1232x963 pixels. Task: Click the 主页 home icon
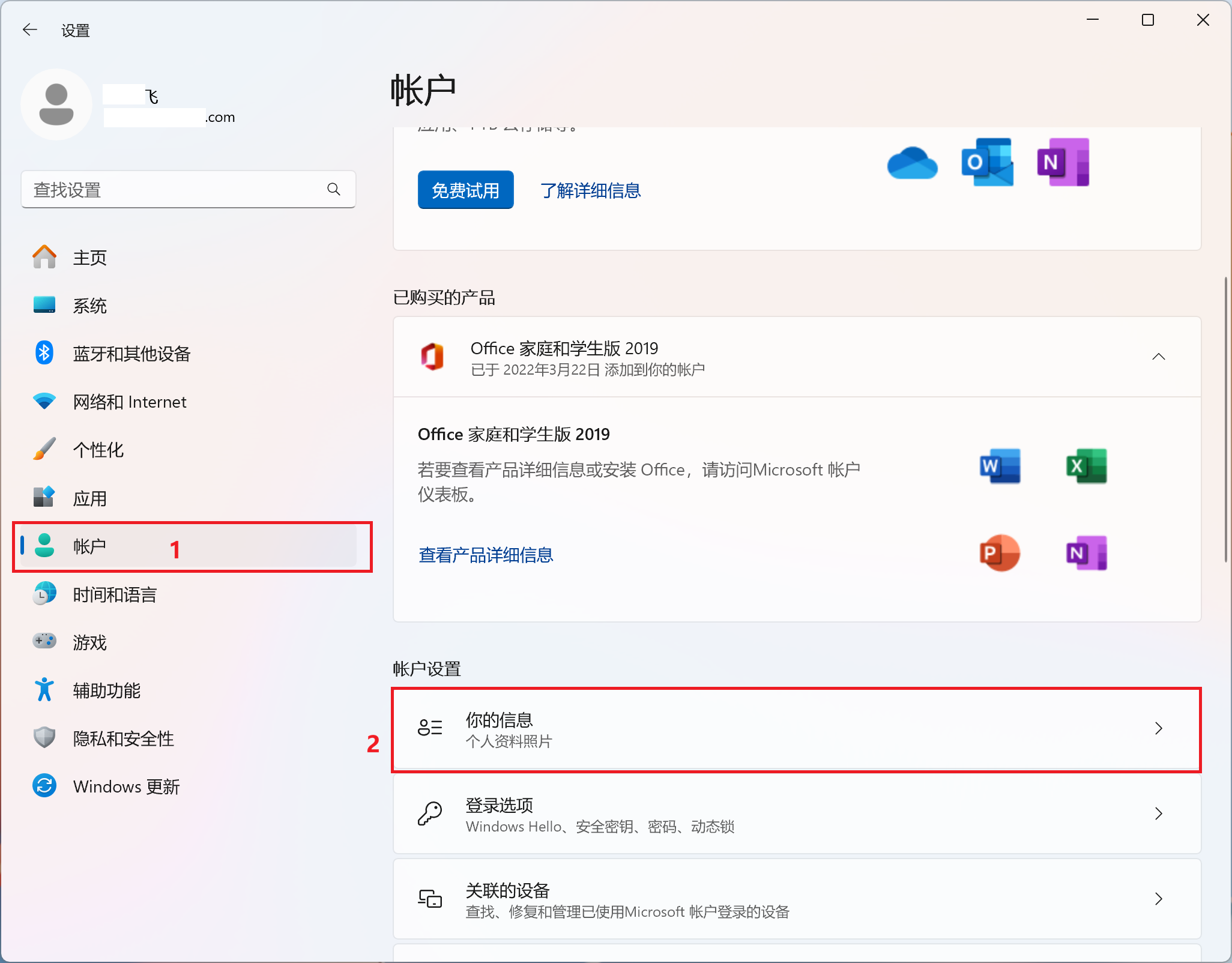(44, 258)
